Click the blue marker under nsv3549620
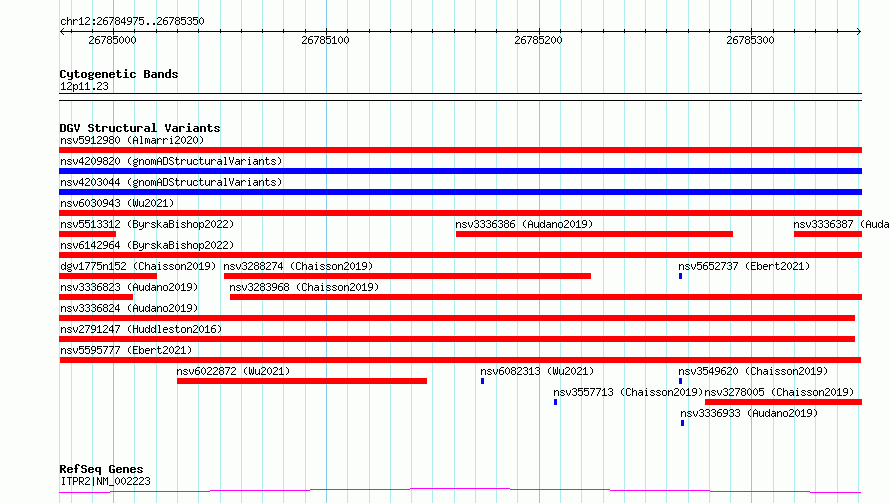Screen dimensions: 890x503 pos(681,381)
